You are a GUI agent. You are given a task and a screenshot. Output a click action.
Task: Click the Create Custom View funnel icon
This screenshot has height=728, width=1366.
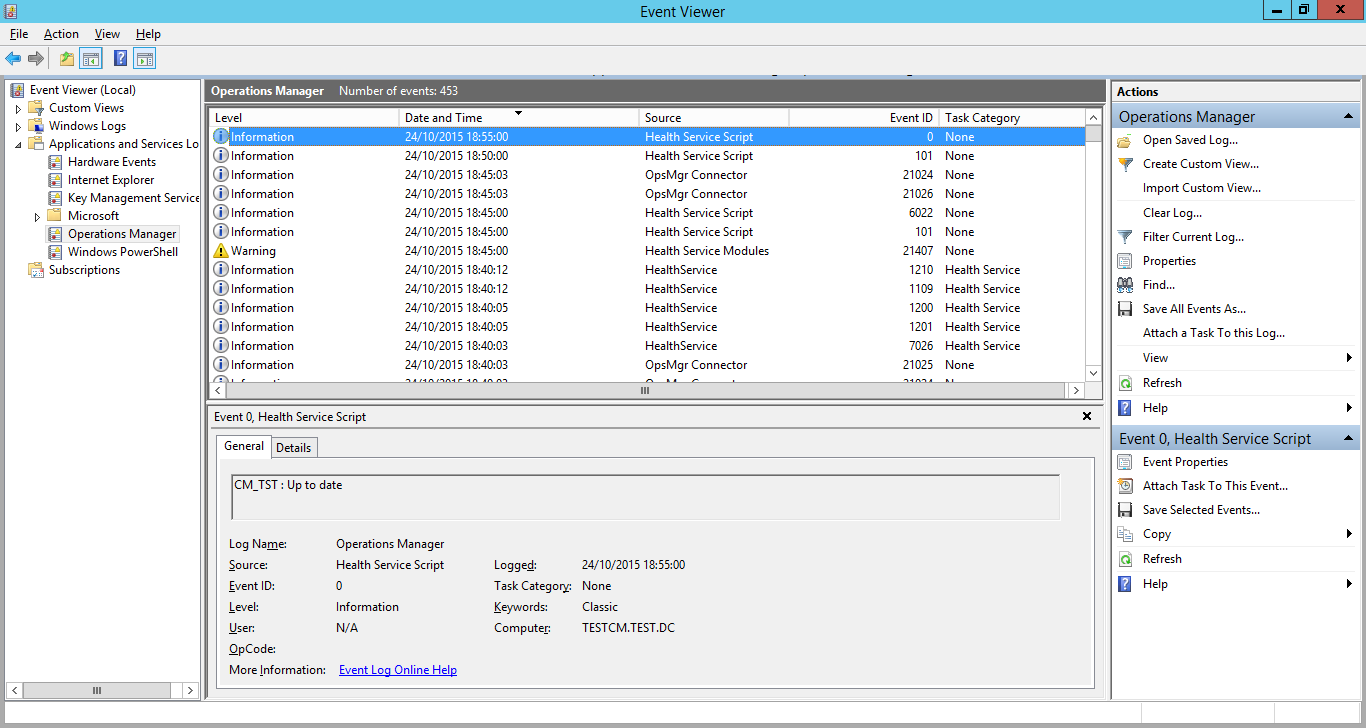tap(1125, 164)
